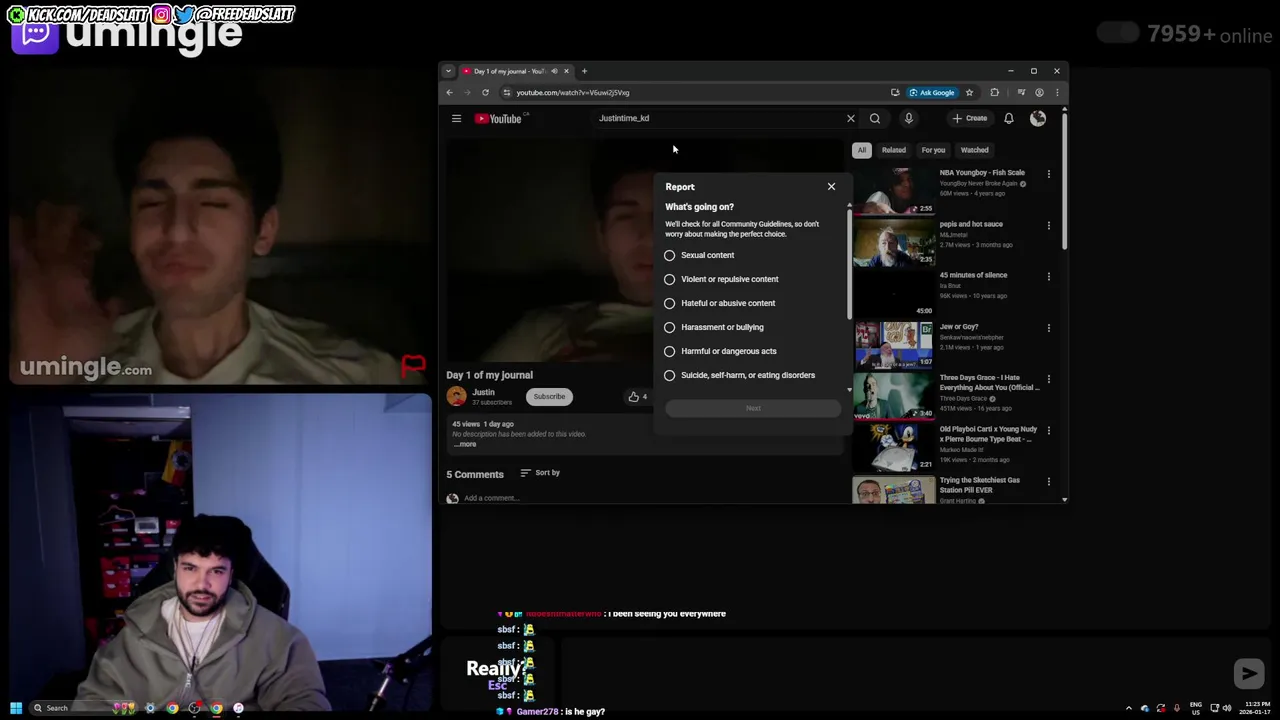Image resolution: width=1280 pixels, height=720 pixels.
Task: Open Justin's channel avatar
Action: point(456,396)
